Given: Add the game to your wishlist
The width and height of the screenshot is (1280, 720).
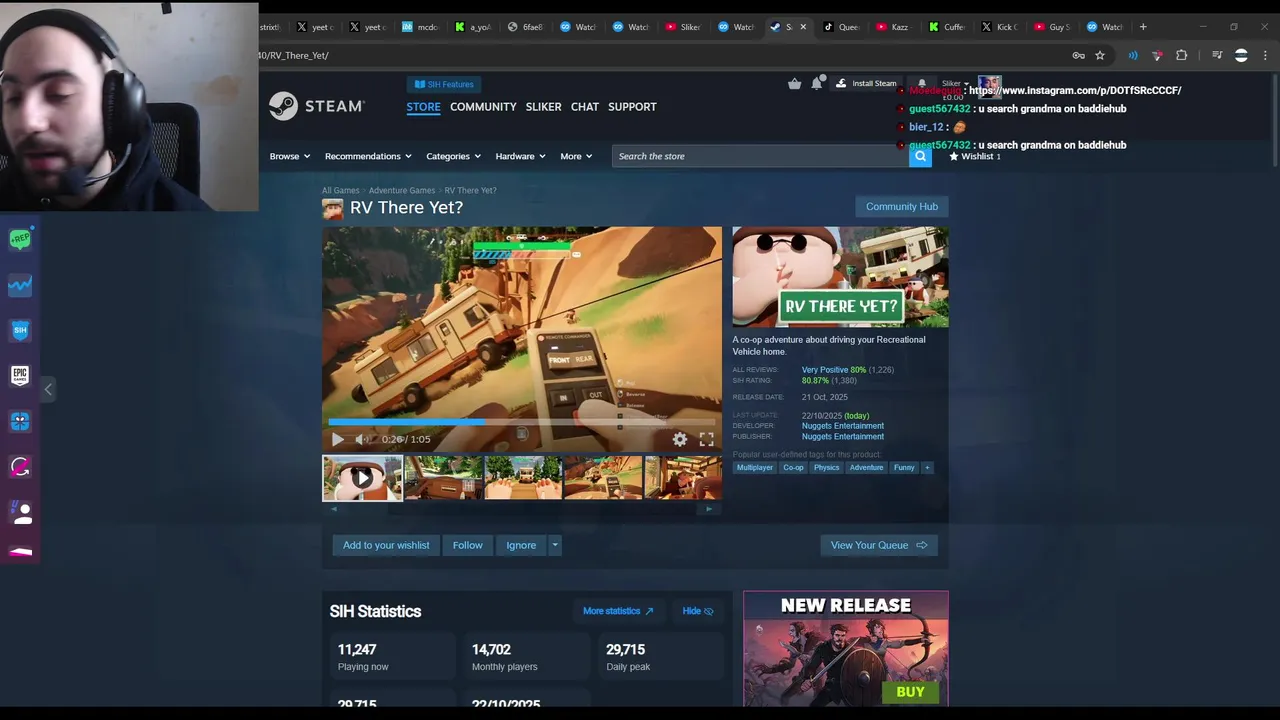Looking at the screenshot, I should coord(386,545).
